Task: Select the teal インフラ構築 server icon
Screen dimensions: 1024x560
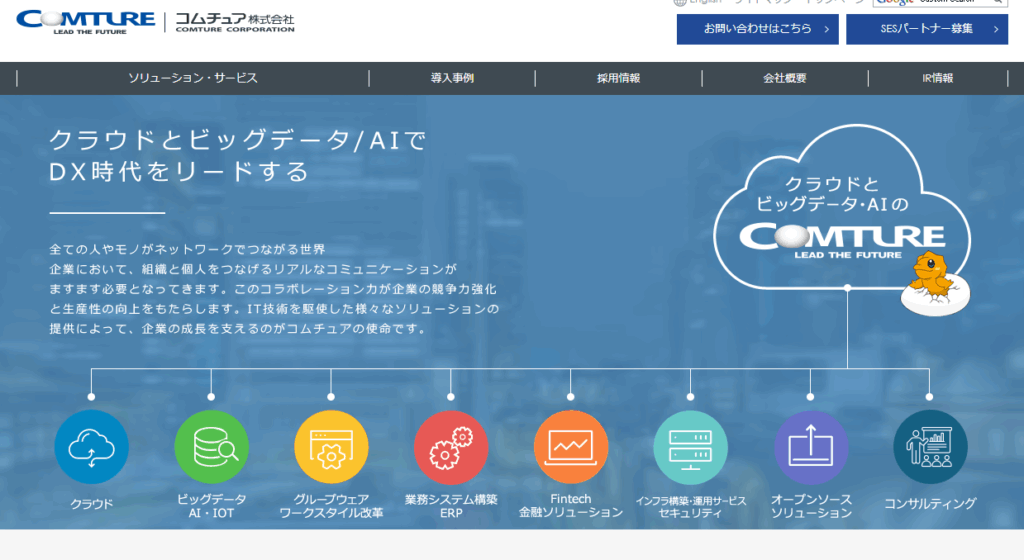Action: 690,447
